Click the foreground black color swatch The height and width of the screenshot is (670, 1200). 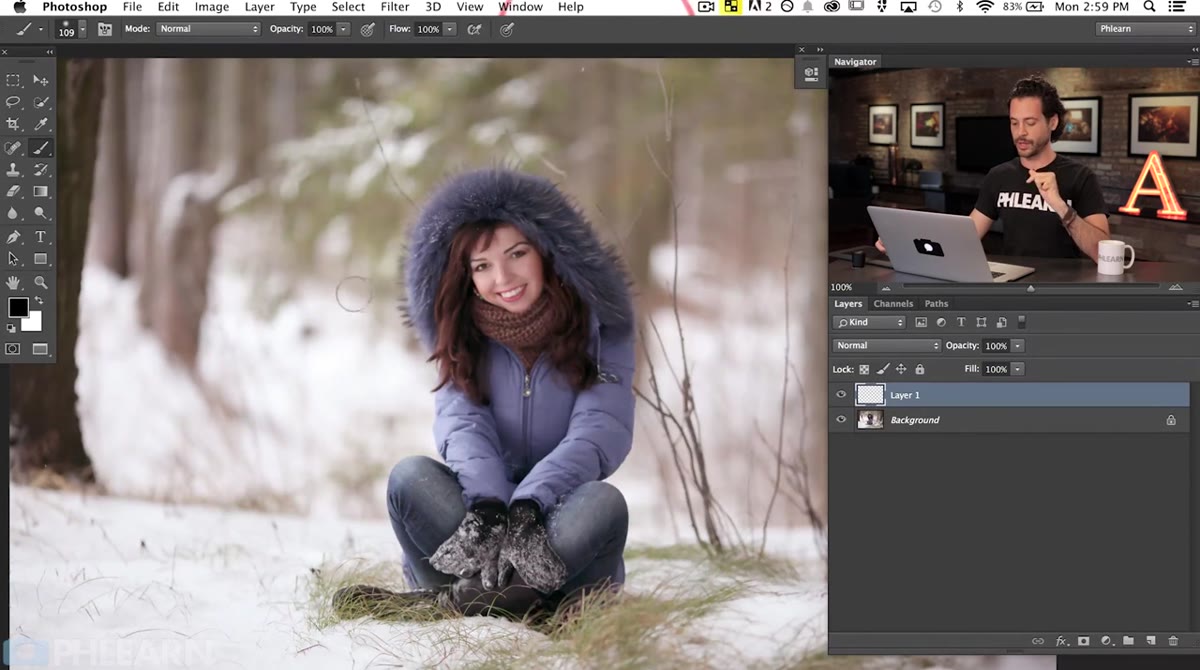coord(18,308)
